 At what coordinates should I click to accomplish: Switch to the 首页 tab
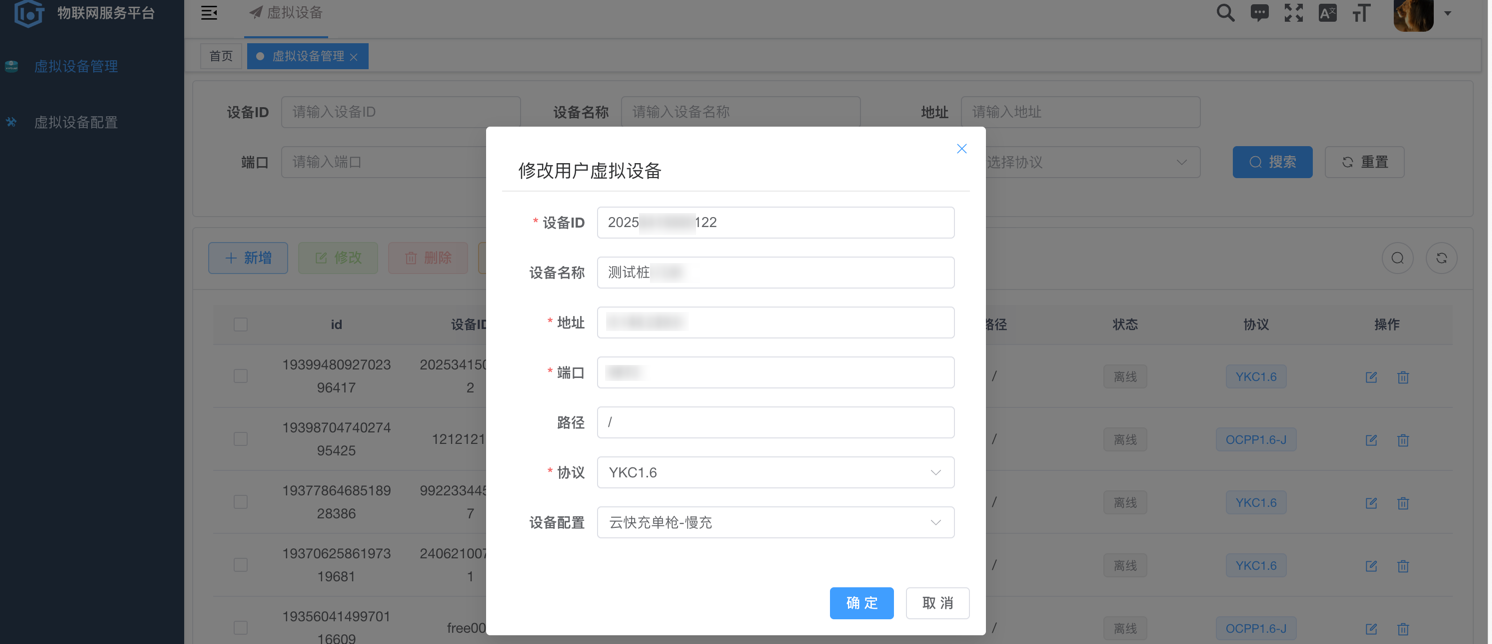[221, 56]
